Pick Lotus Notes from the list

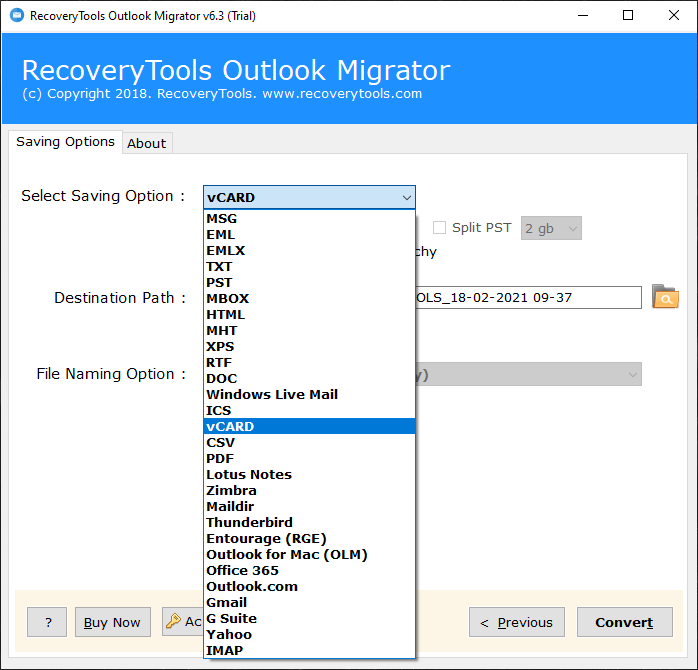coord(309,475)
